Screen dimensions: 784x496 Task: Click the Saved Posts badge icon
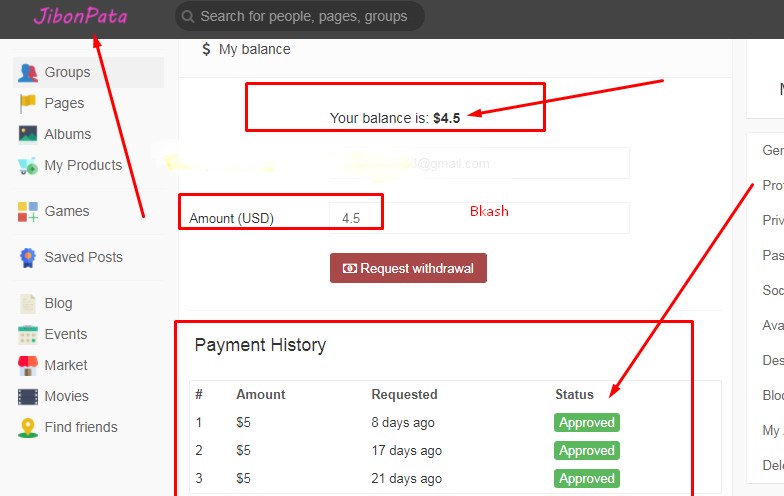[x=28, y=257]
